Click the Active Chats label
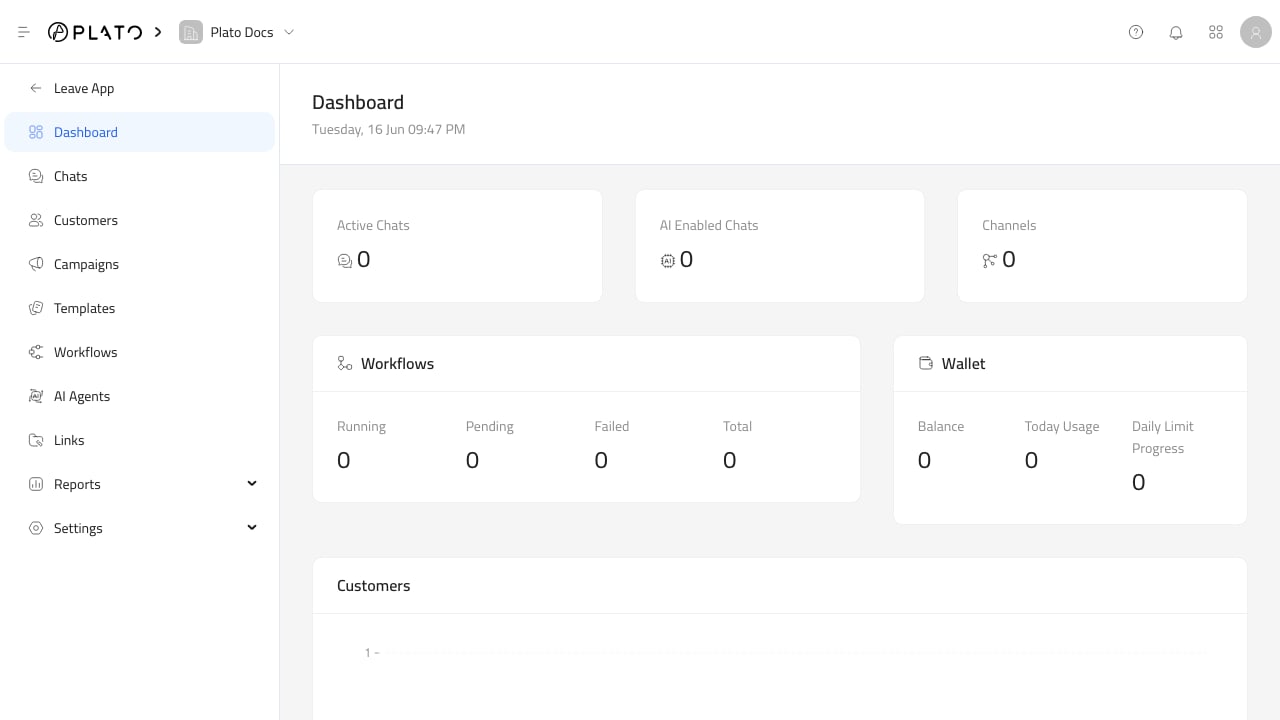The image size is (1280, 720). click(x=373, y=225)
